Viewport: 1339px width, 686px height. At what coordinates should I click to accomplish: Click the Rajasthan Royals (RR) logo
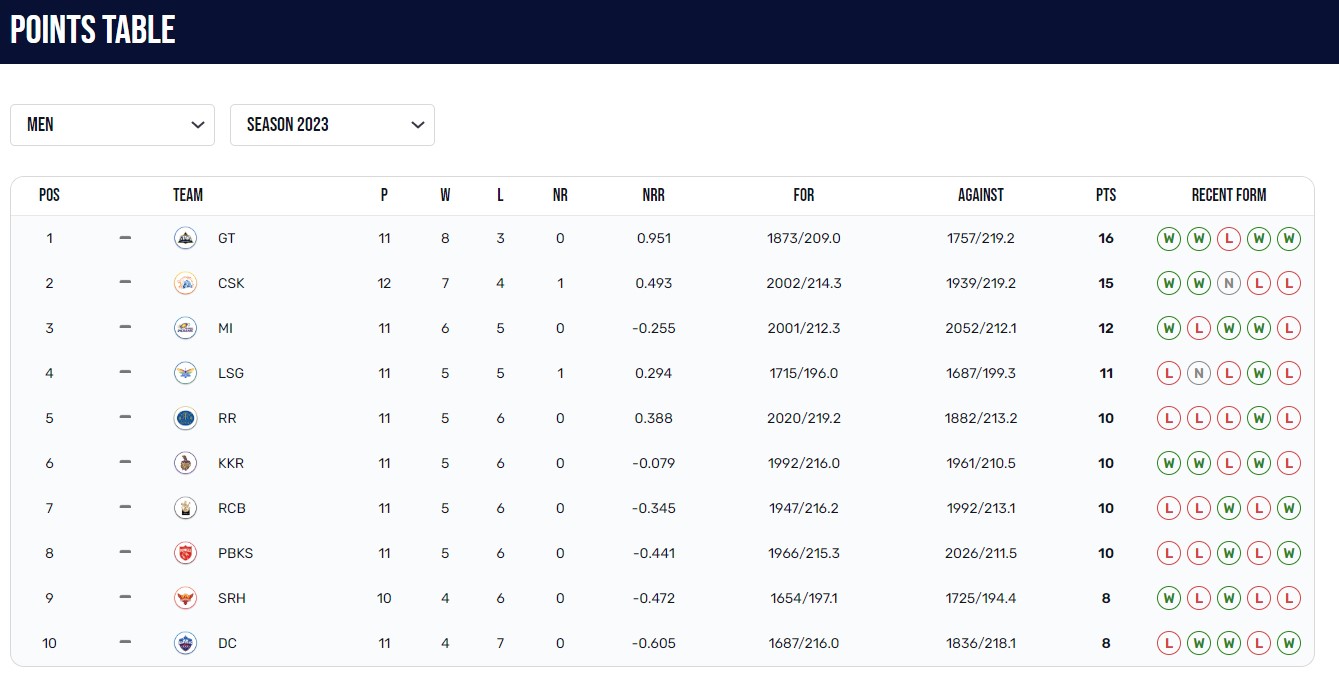(x=185, y=418)
